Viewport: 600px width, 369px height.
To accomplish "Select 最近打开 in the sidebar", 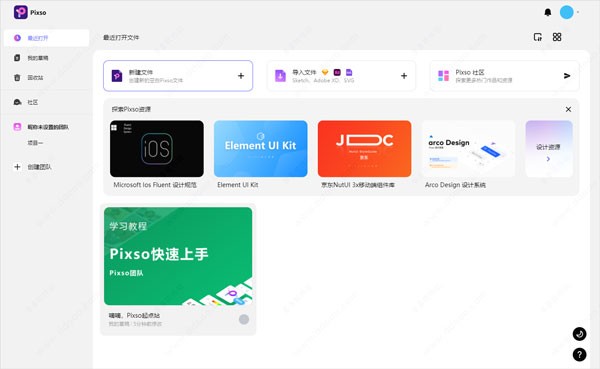I will [46, 38].
